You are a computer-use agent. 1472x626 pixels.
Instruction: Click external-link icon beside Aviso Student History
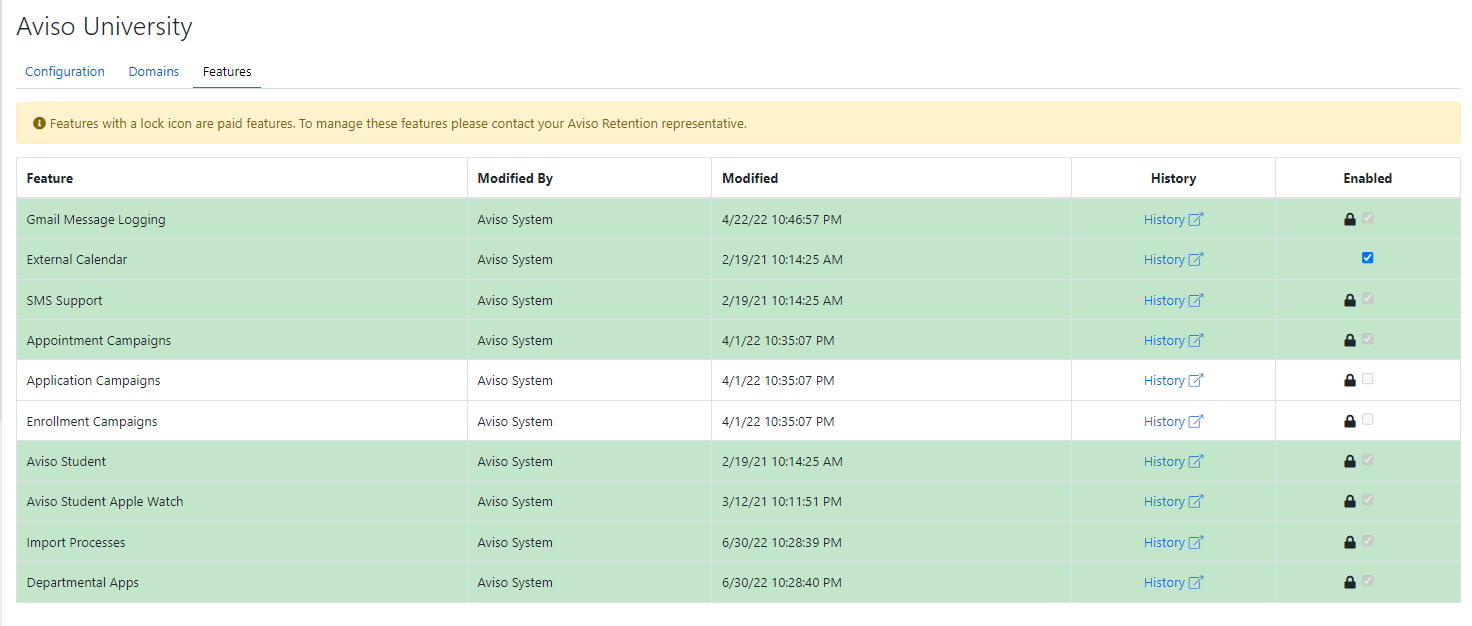[x=1196, y=461]
